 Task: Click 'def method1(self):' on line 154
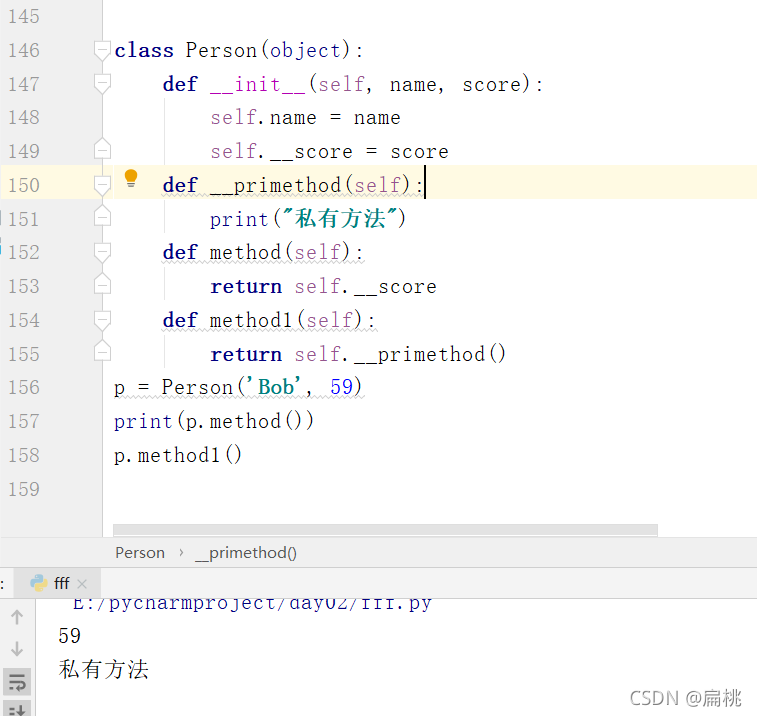pos(268,320)
